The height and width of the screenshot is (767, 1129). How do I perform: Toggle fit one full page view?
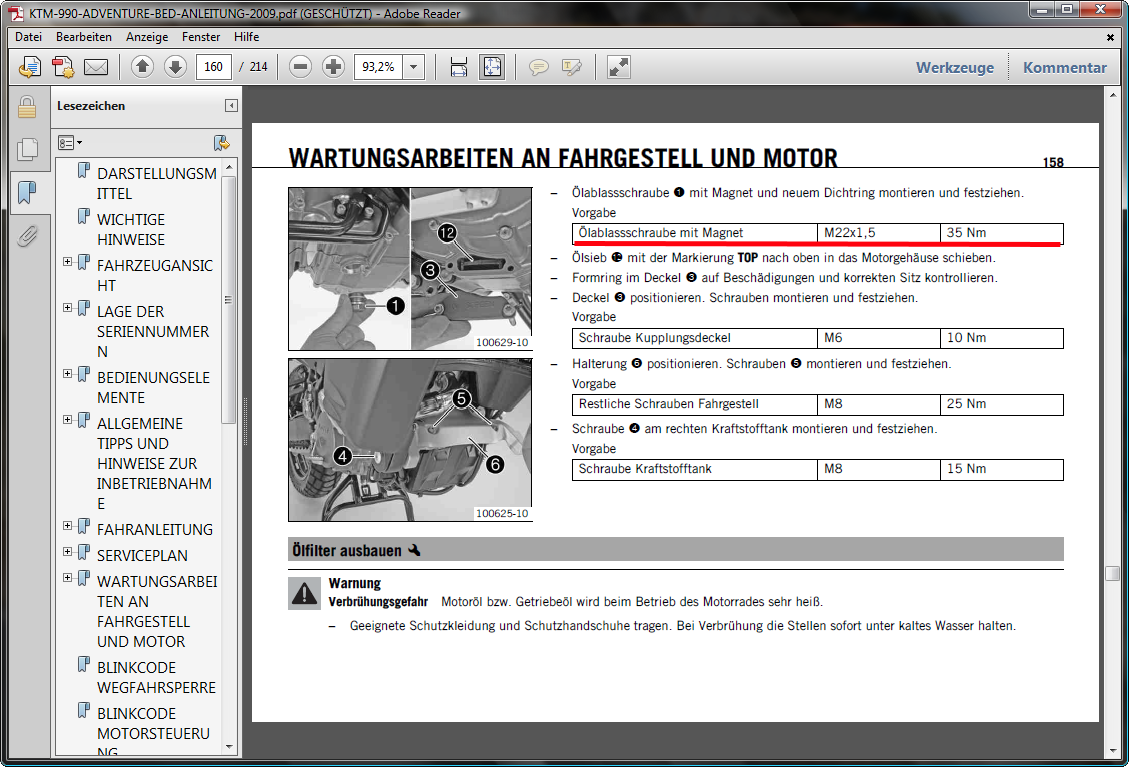(492, 67)
